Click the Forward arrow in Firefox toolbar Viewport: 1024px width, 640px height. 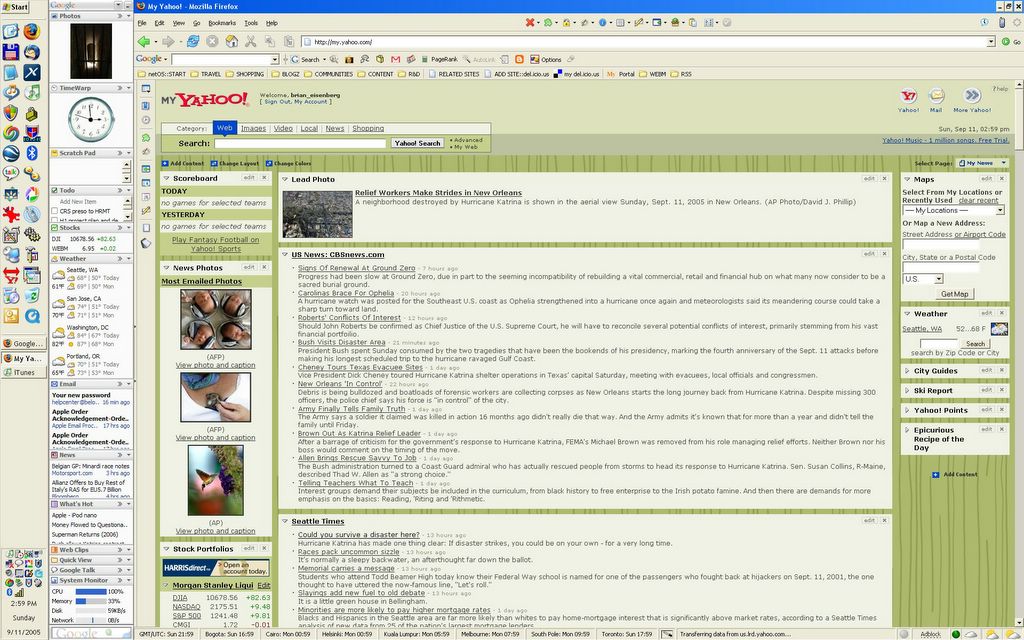(168, 42)
